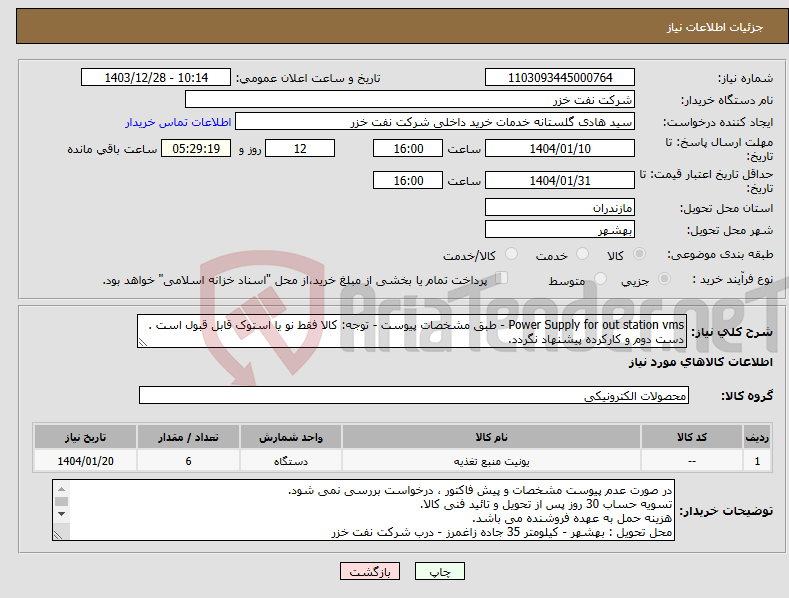This screenshot has height=598, width=789.
Task: Click the announcement date field 1403/12/28 - 10:14
Action: point(156,78)
